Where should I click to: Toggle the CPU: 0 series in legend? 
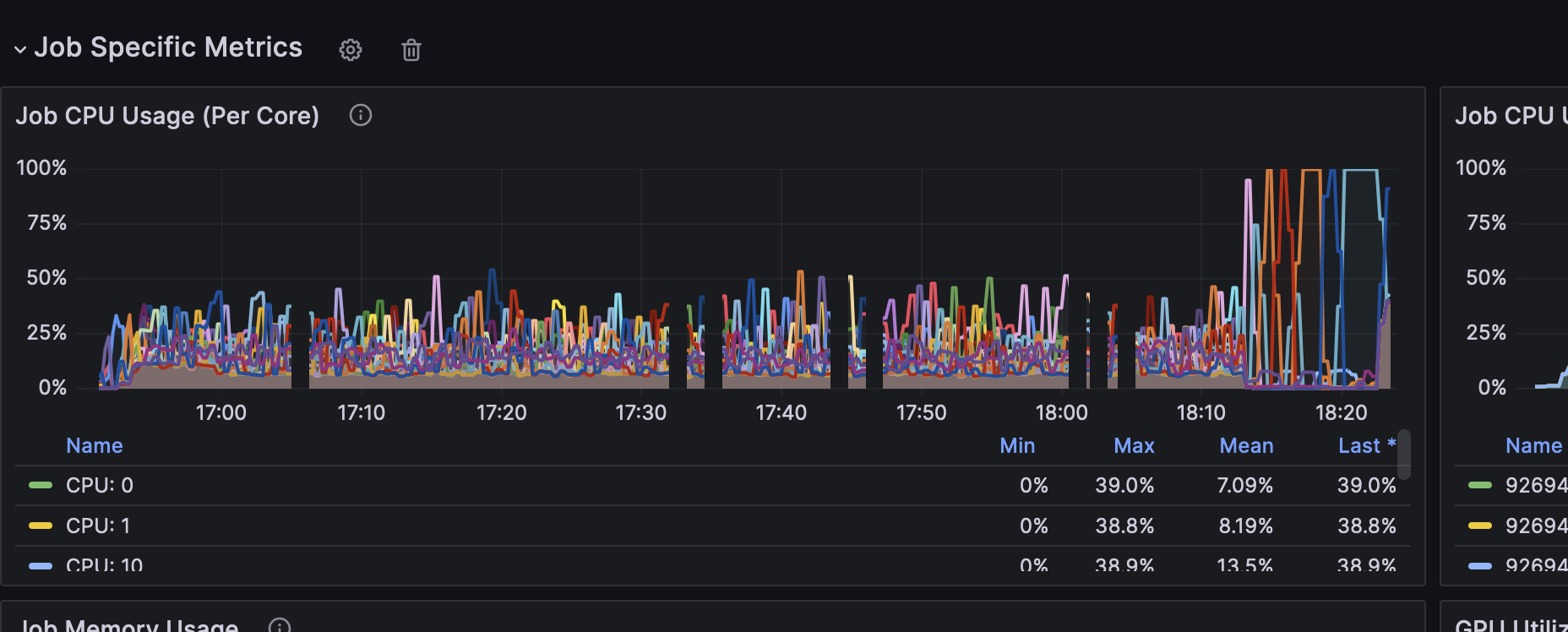[x=100, y=485]
